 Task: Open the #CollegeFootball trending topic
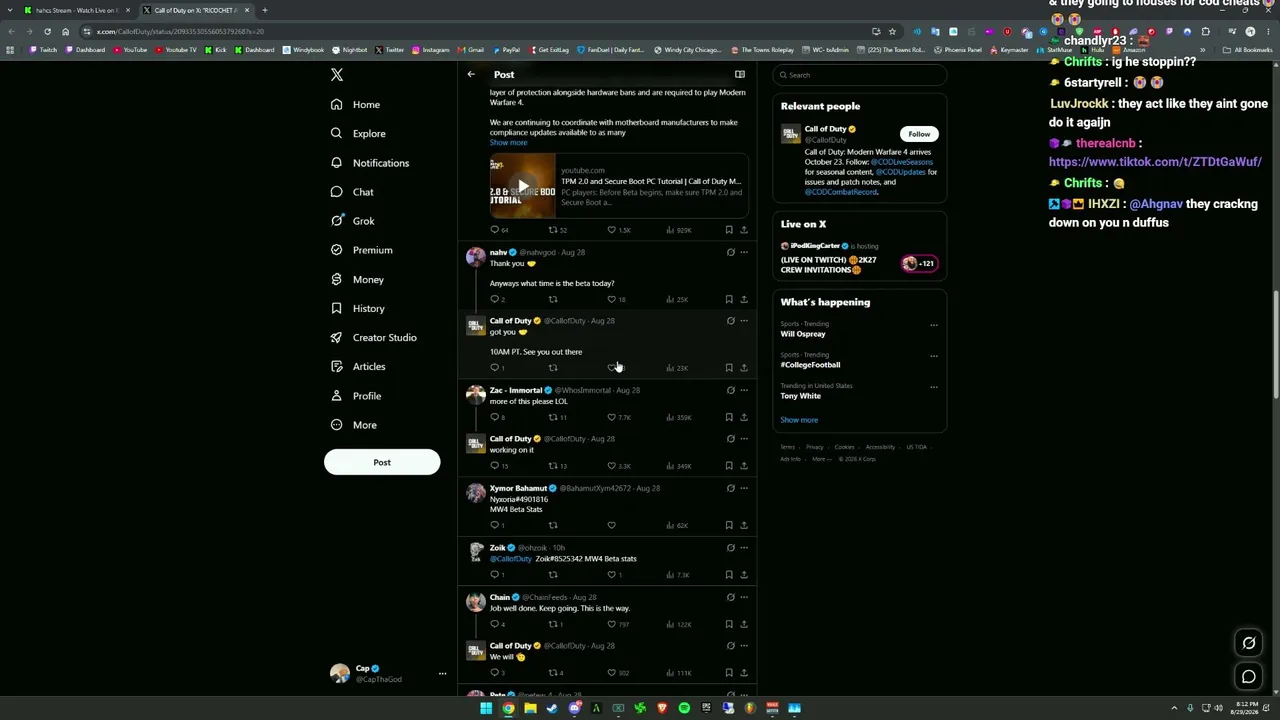click(x=811, y=365)
